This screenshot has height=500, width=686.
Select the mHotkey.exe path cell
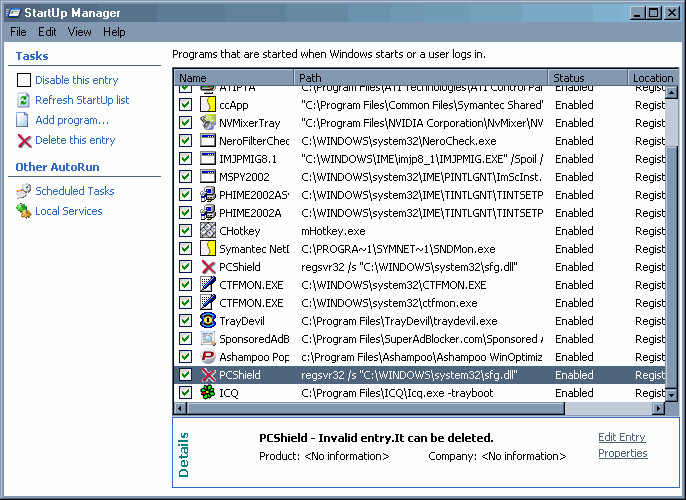[333, 231]
